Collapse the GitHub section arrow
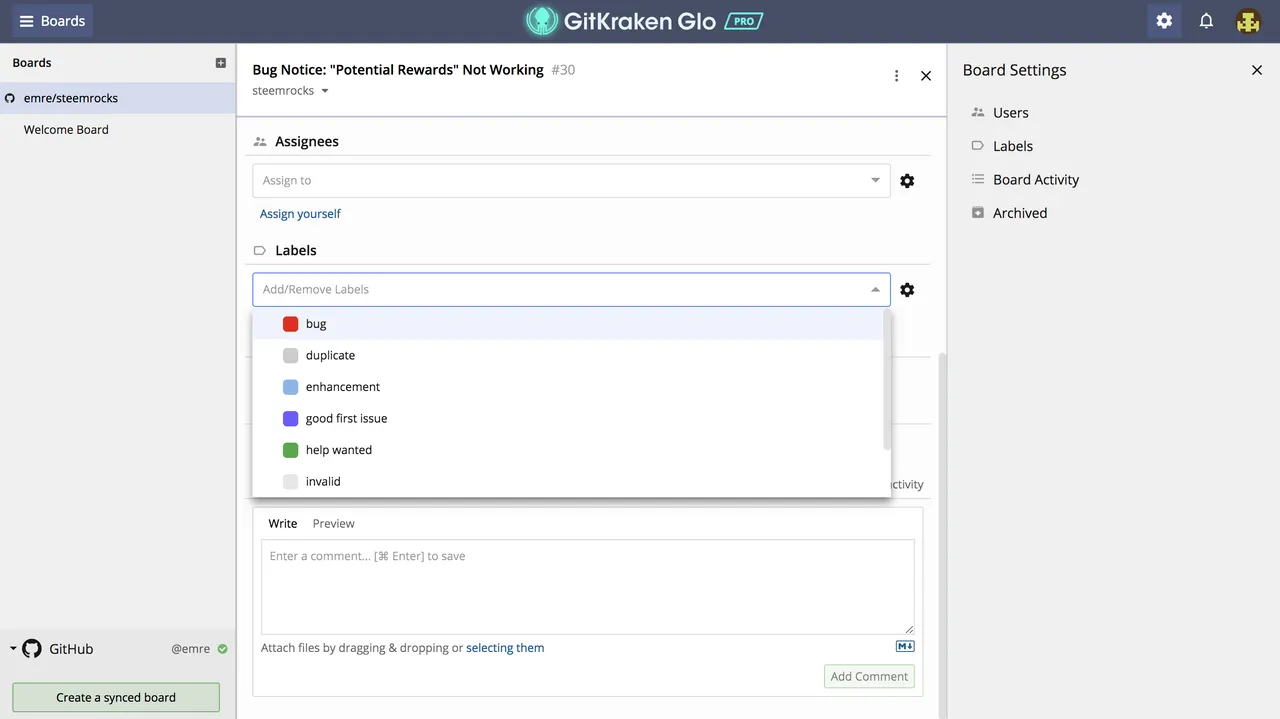 13,648
